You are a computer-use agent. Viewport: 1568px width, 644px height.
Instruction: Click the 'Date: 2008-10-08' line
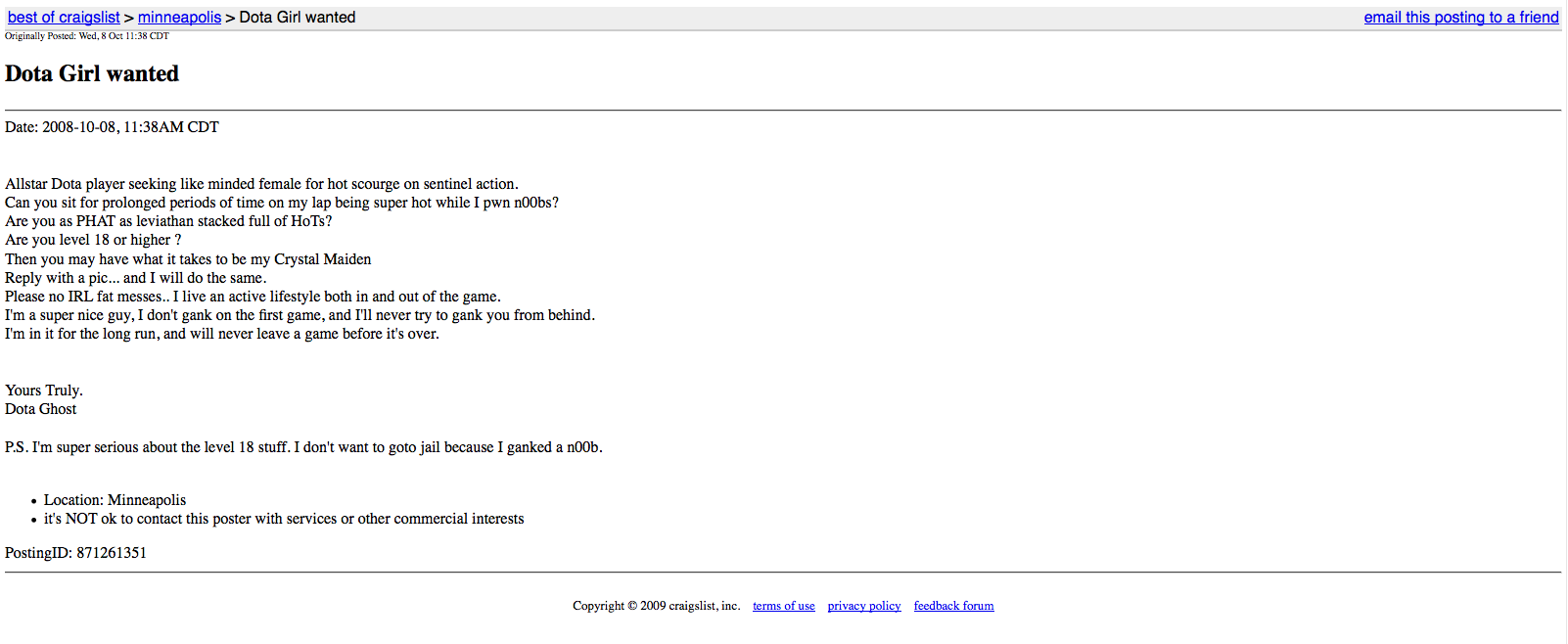[x=112, y=127]
